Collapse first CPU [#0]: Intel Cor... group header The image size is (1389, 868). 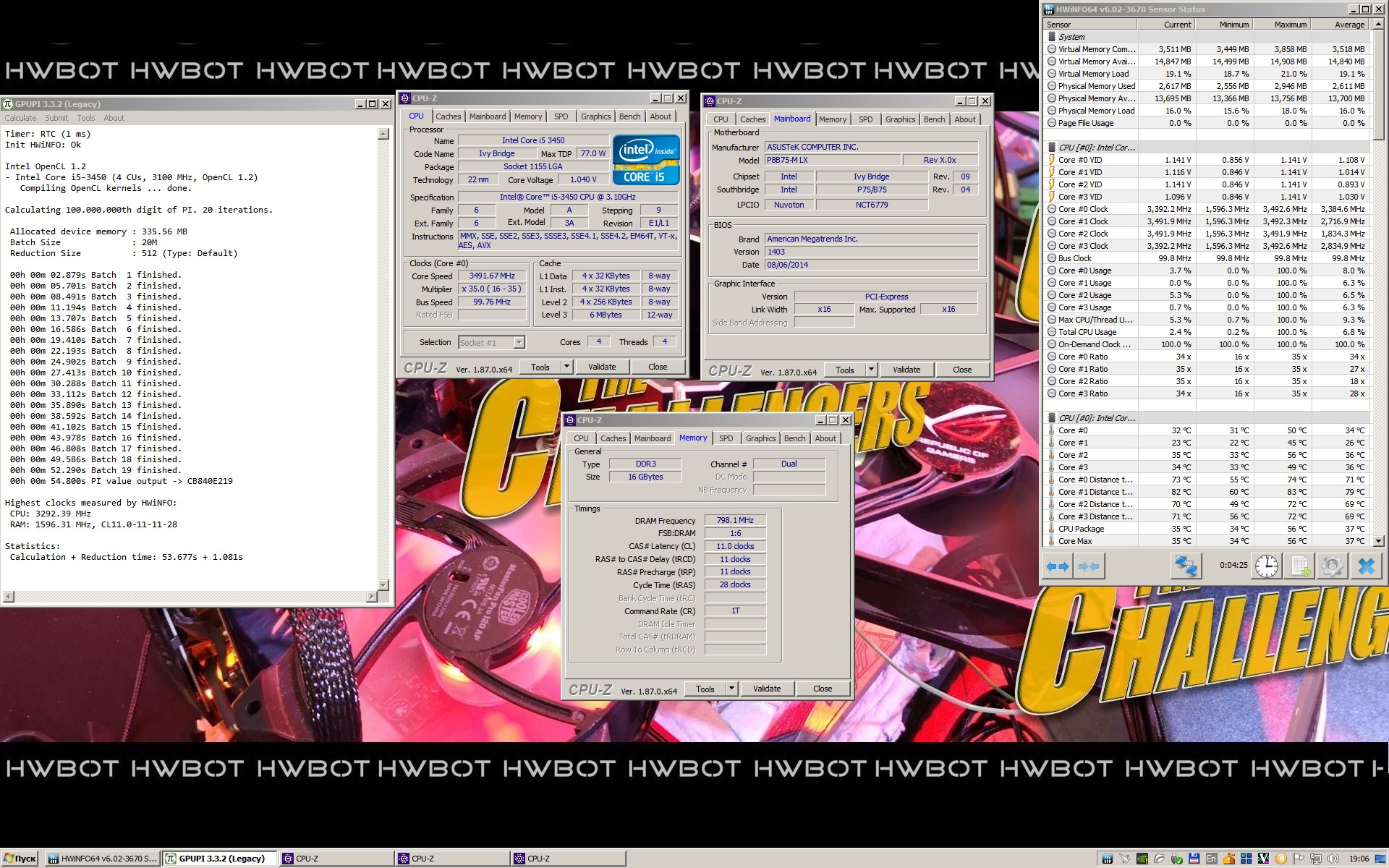point(1097,148)
